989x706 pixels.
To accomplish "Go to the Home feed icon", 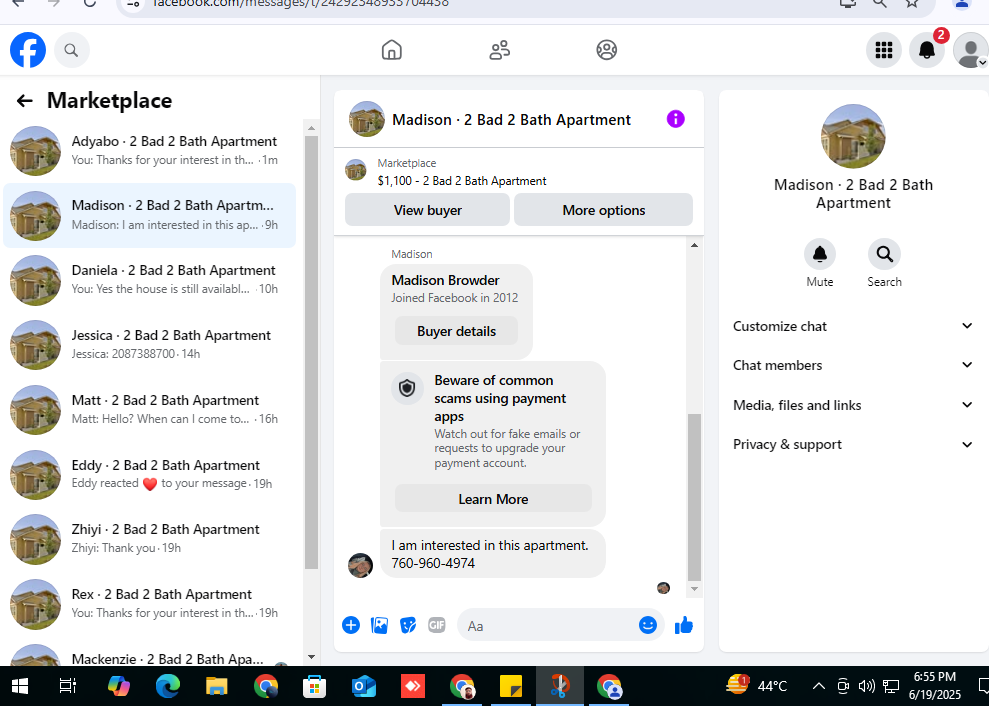I will tap(392, 50).
